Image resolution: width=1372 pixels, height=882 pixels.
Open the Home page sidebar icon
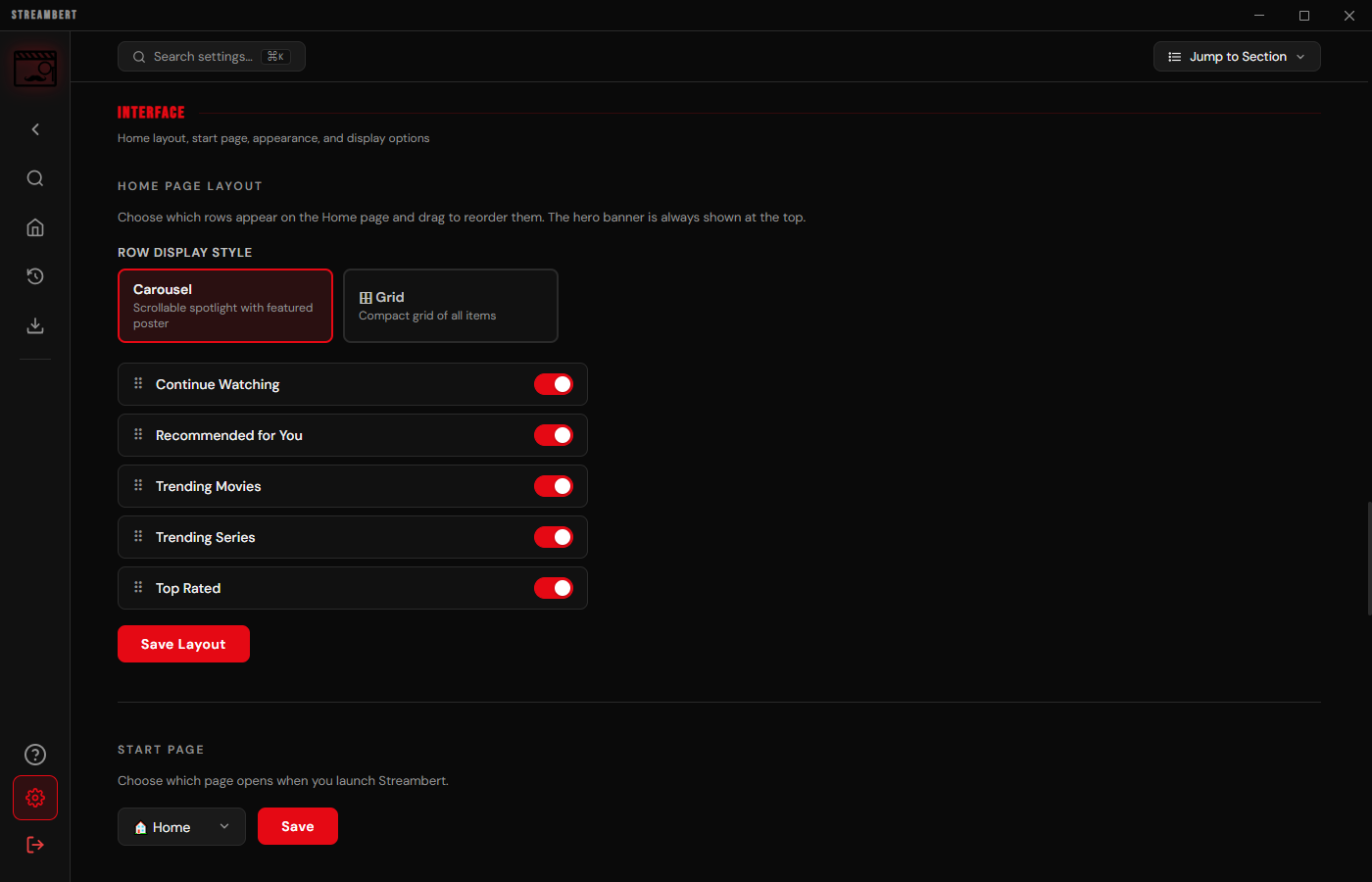[35, 227]
